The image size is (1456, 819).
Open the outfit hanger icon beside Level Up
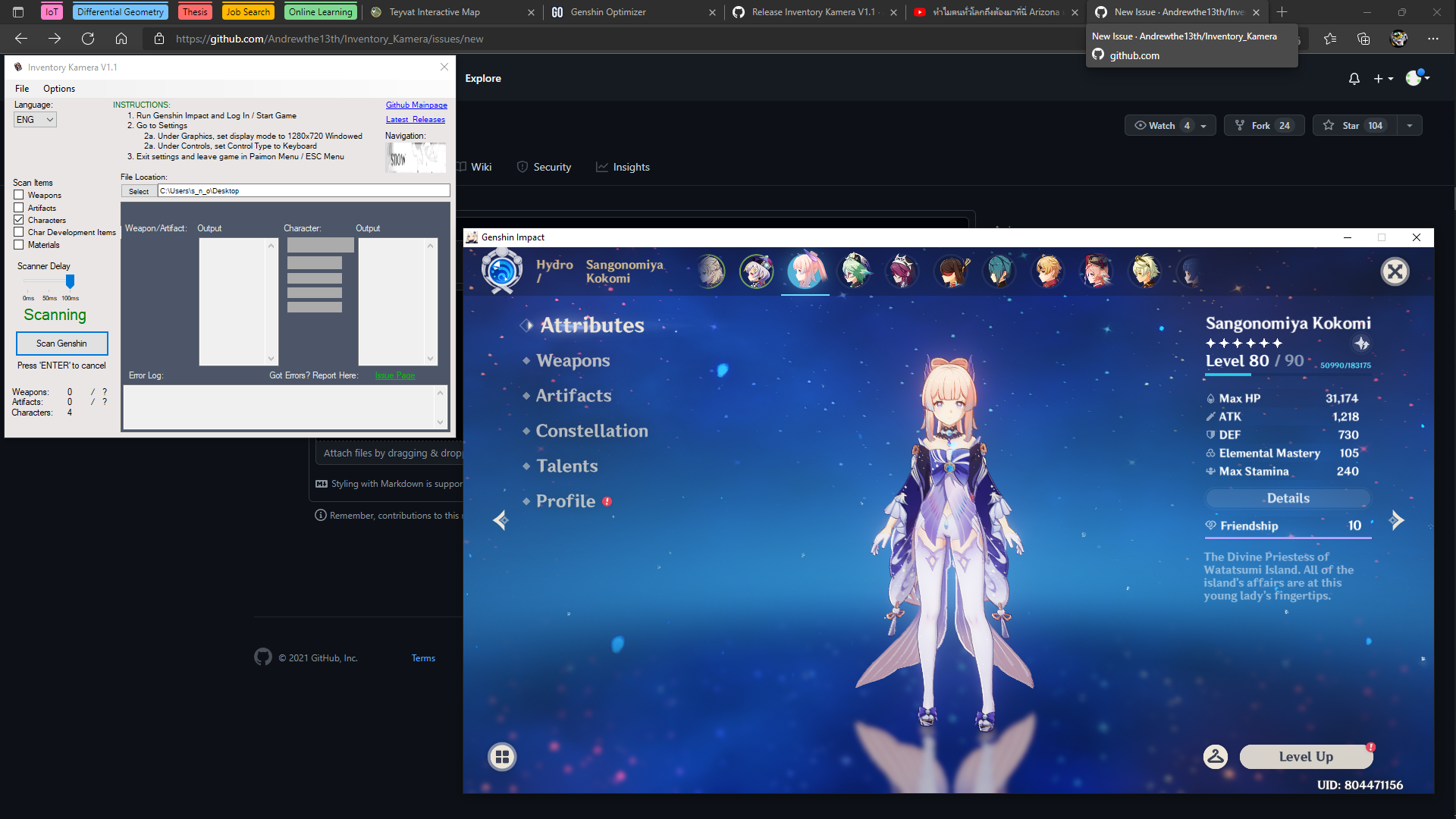[1216, 757]
